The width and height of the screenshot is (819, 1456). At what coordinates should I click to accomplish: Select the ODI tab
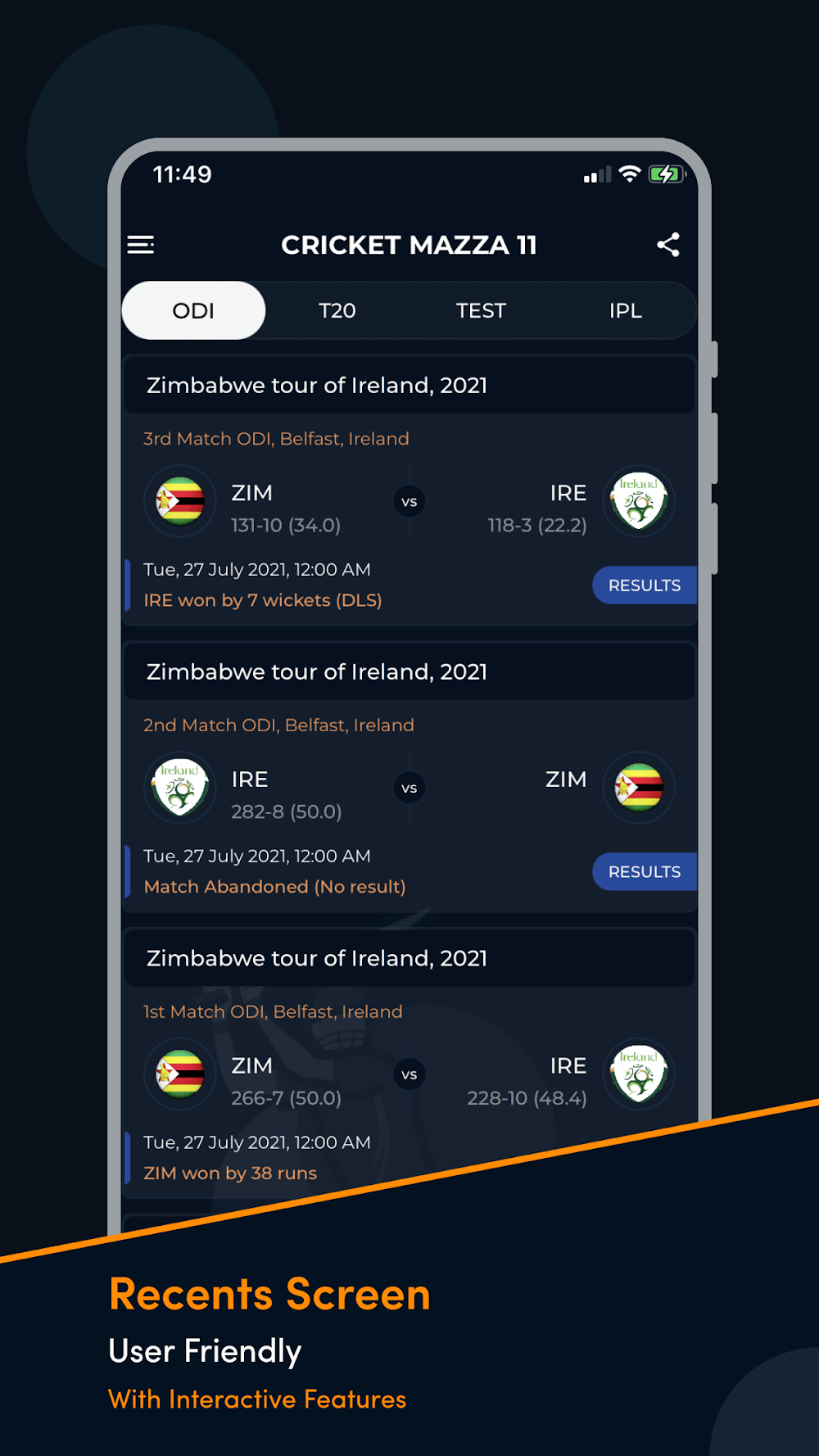click(193, 310)
